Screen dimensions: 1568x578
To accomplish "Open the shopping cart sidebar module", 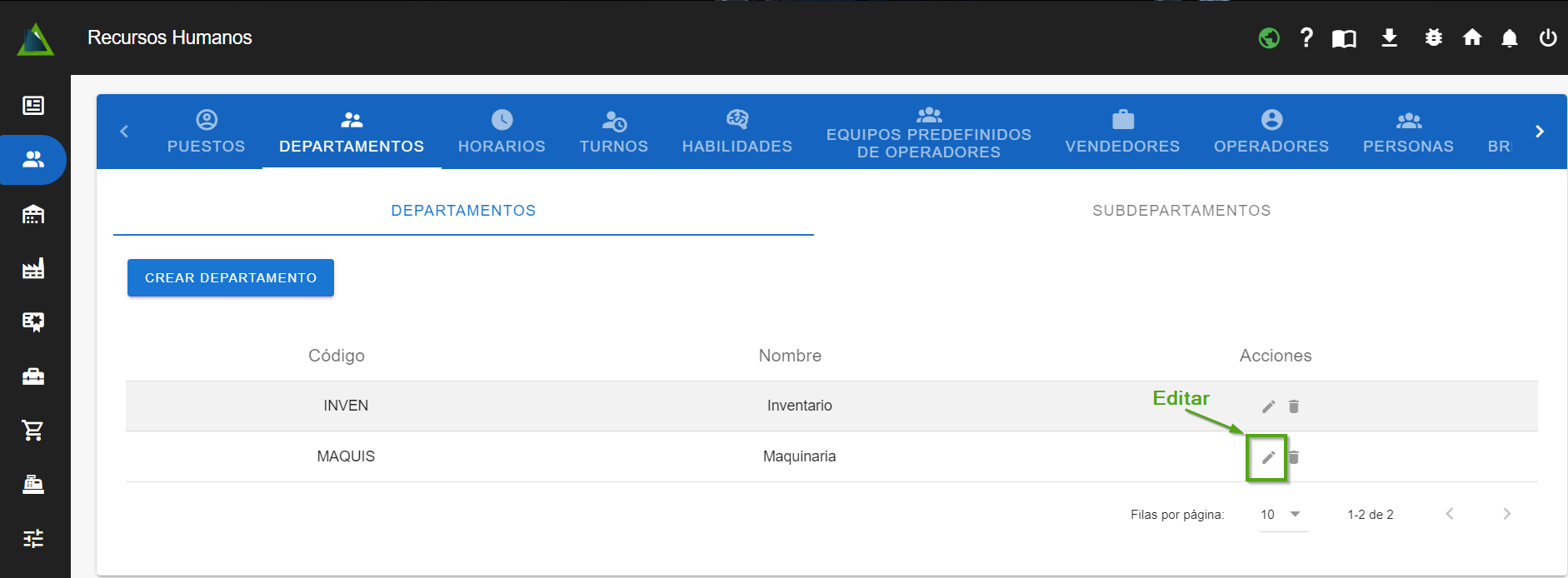I will pos(33,431).
